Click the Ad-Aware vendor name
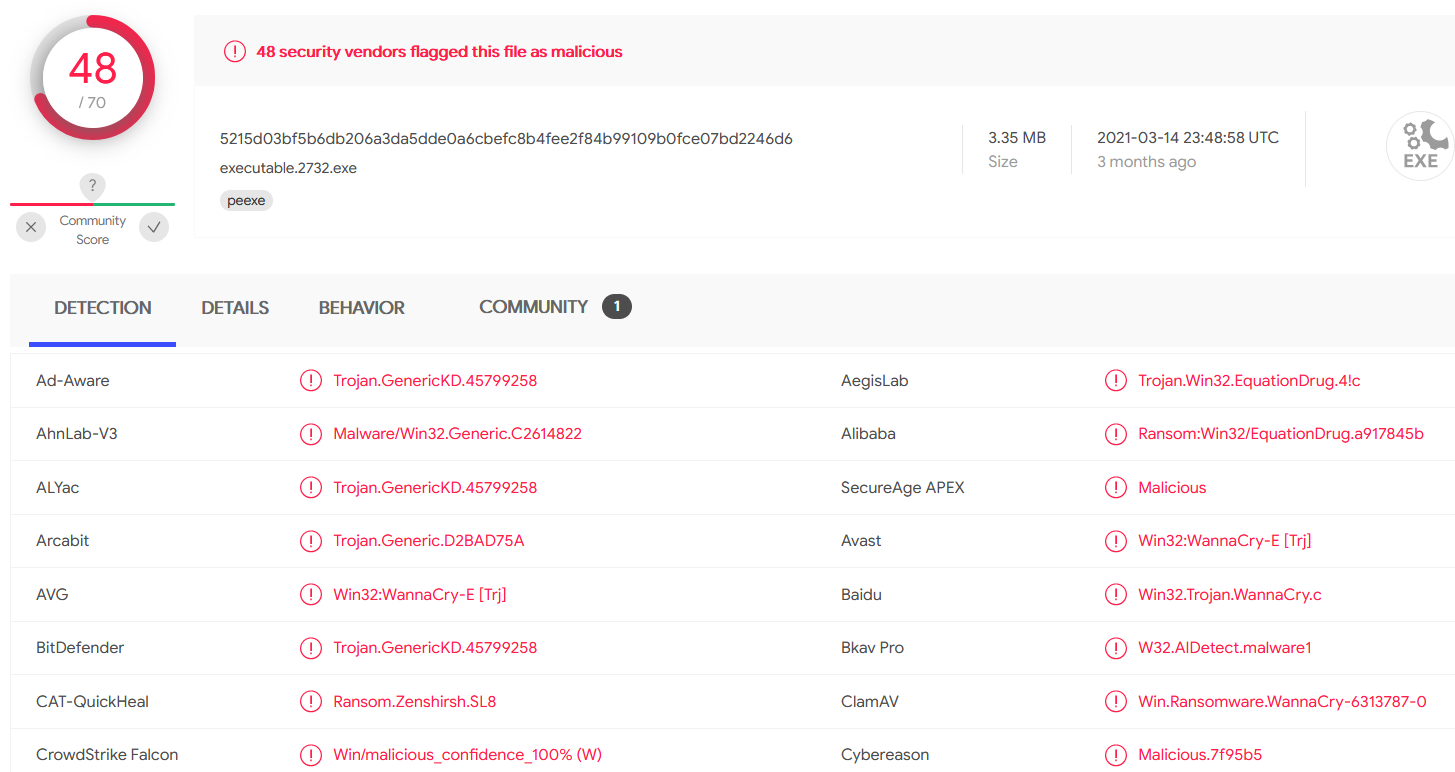This screenshot has height=772, width=1455. pos(73,381)
